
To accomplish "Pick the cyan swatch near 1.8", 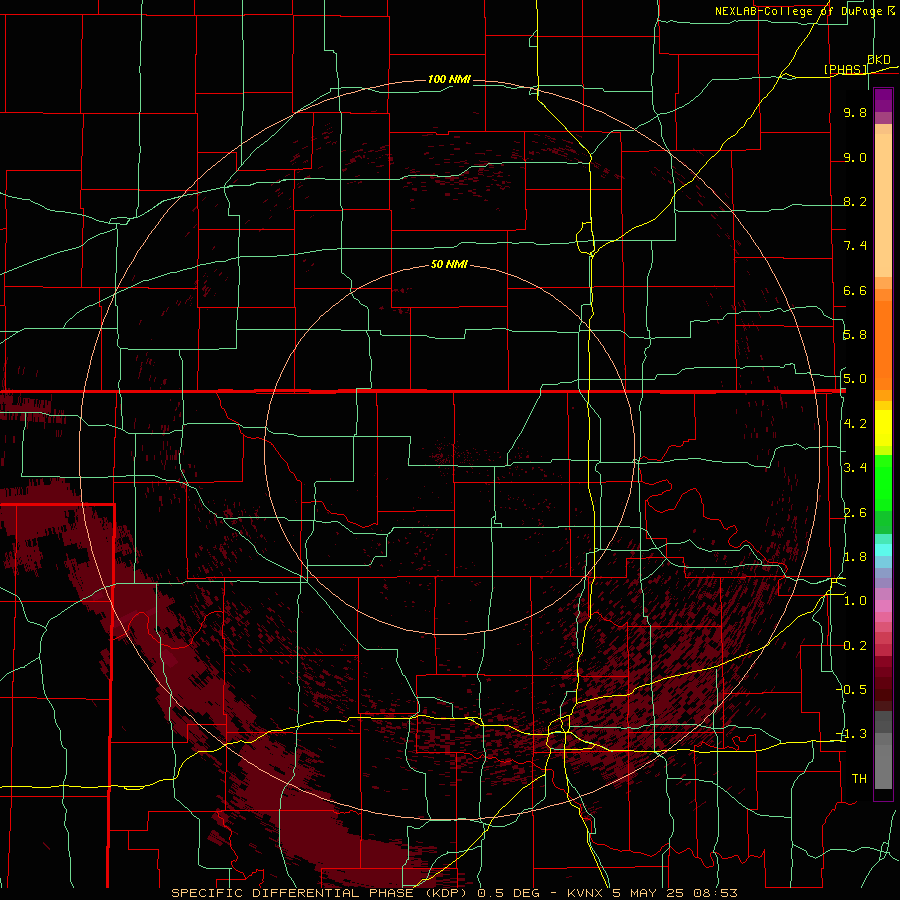I will pyautogui.click(x=883, y=550).
